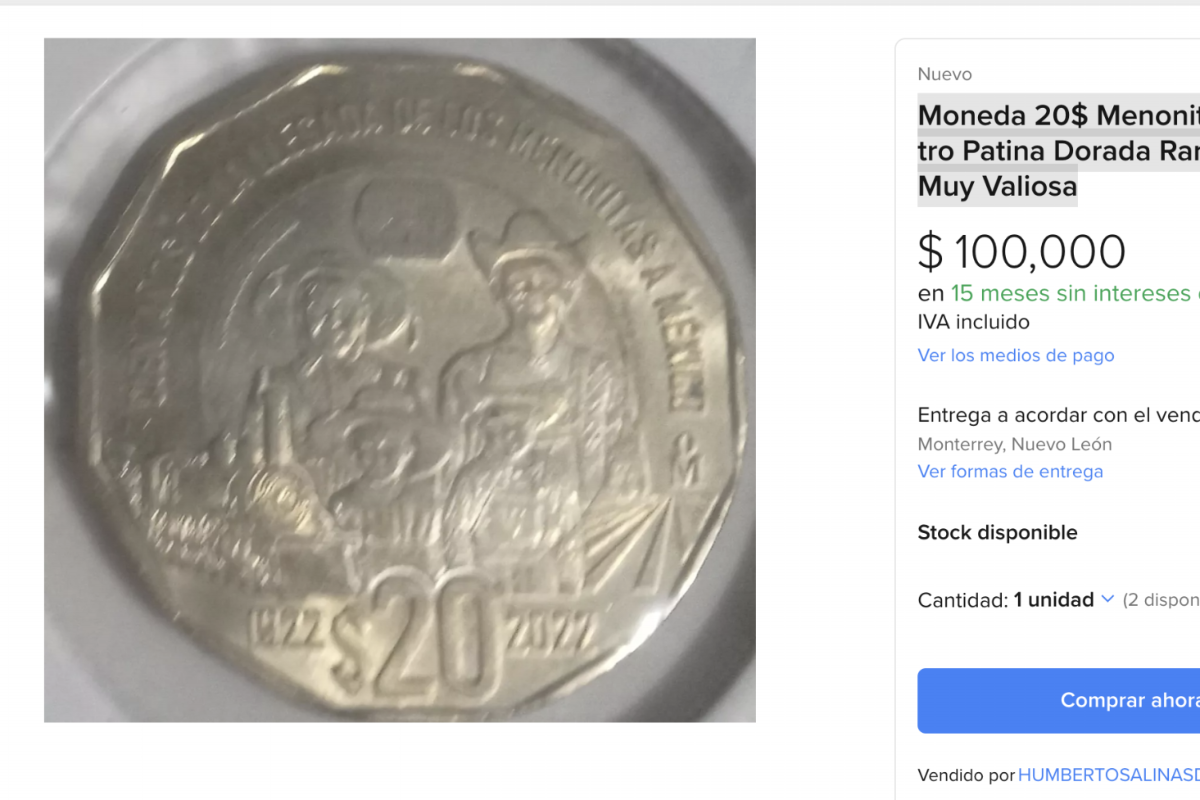
Task: Click the Stock disponible heading
Action: (996, 532)
